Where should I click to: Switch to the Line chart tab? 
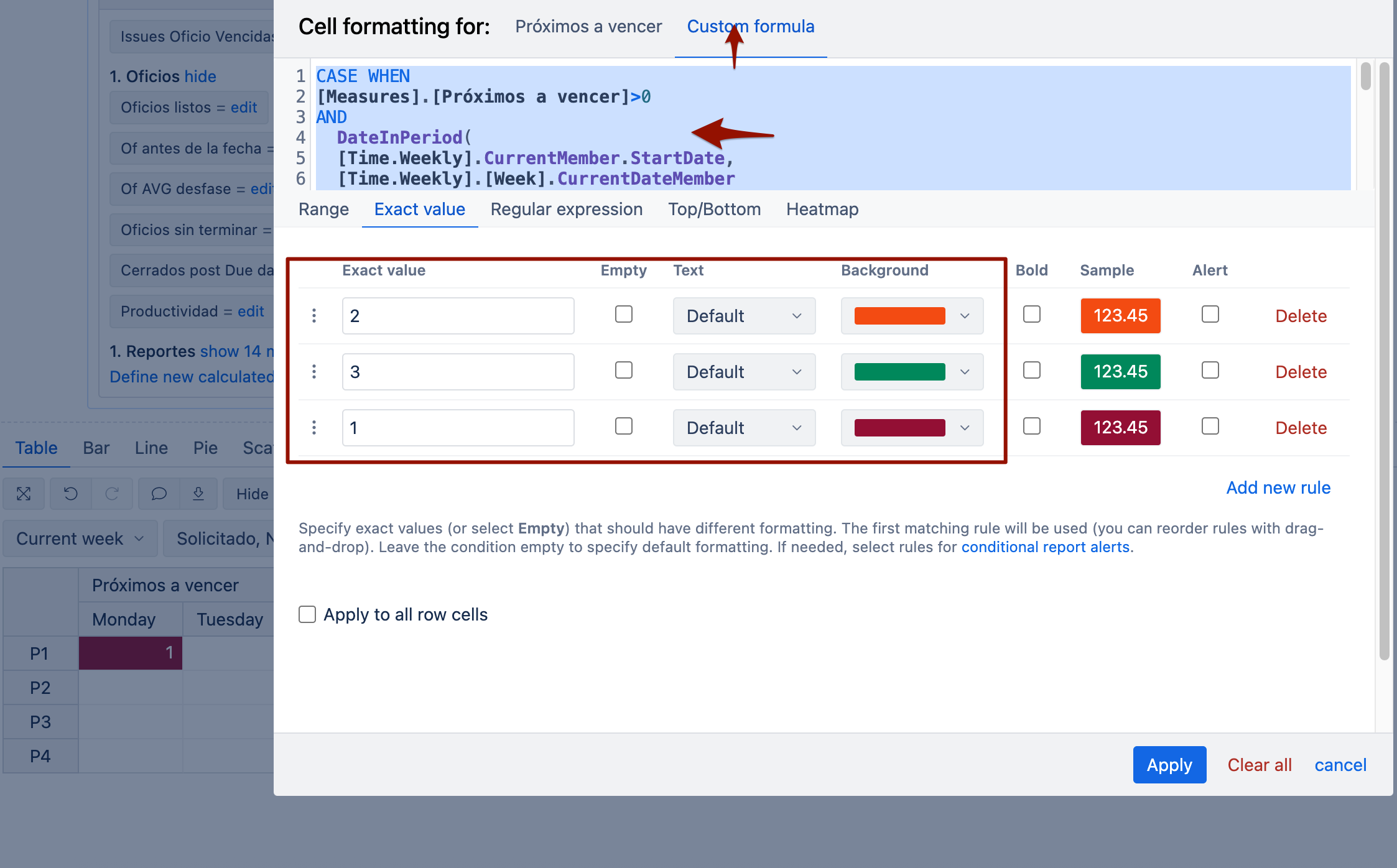click(151, 448)
